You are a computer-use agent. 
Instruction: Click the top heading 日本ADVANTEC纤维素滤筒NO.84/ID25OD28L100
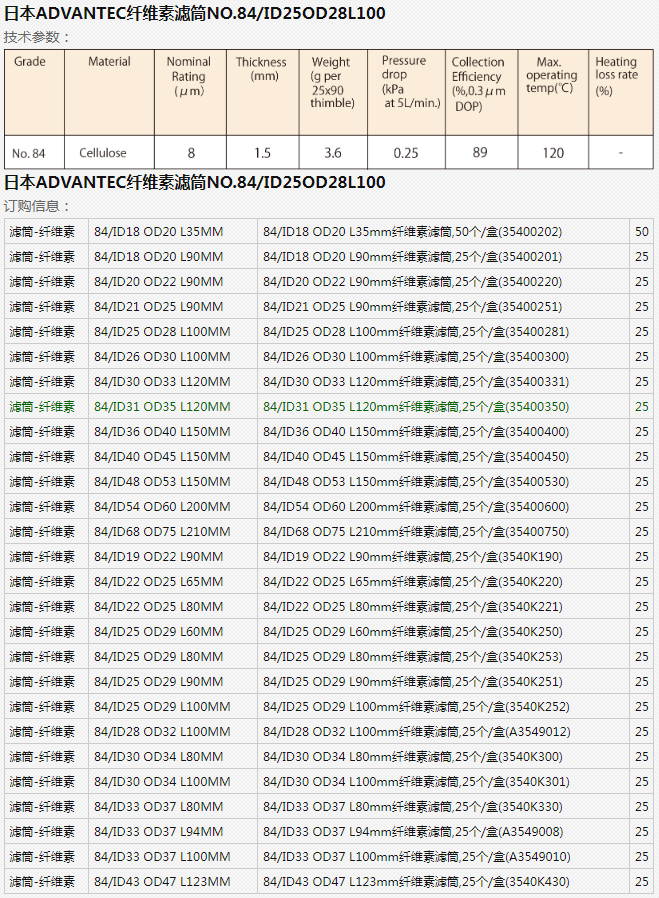pos(195,13)
